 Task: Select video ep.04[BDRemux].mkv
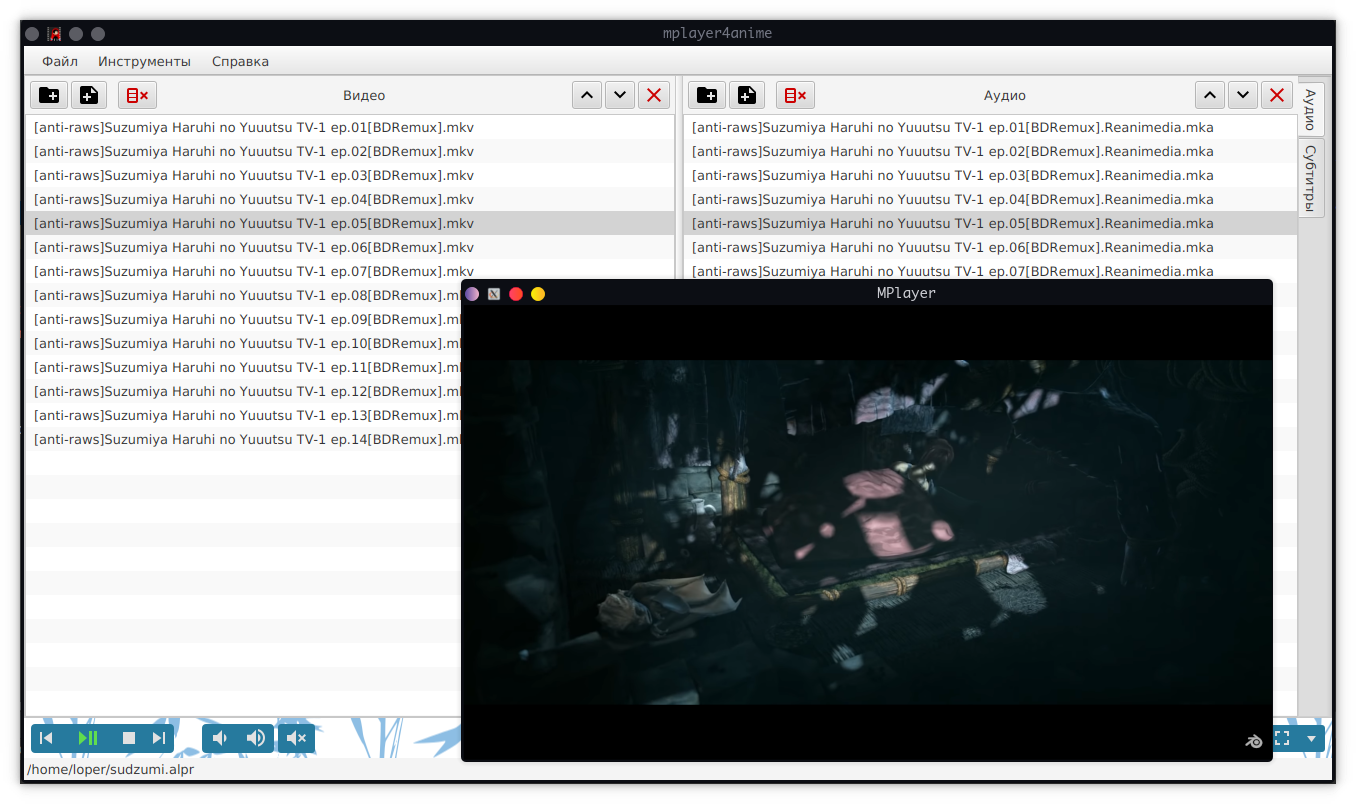click(350, 199)
